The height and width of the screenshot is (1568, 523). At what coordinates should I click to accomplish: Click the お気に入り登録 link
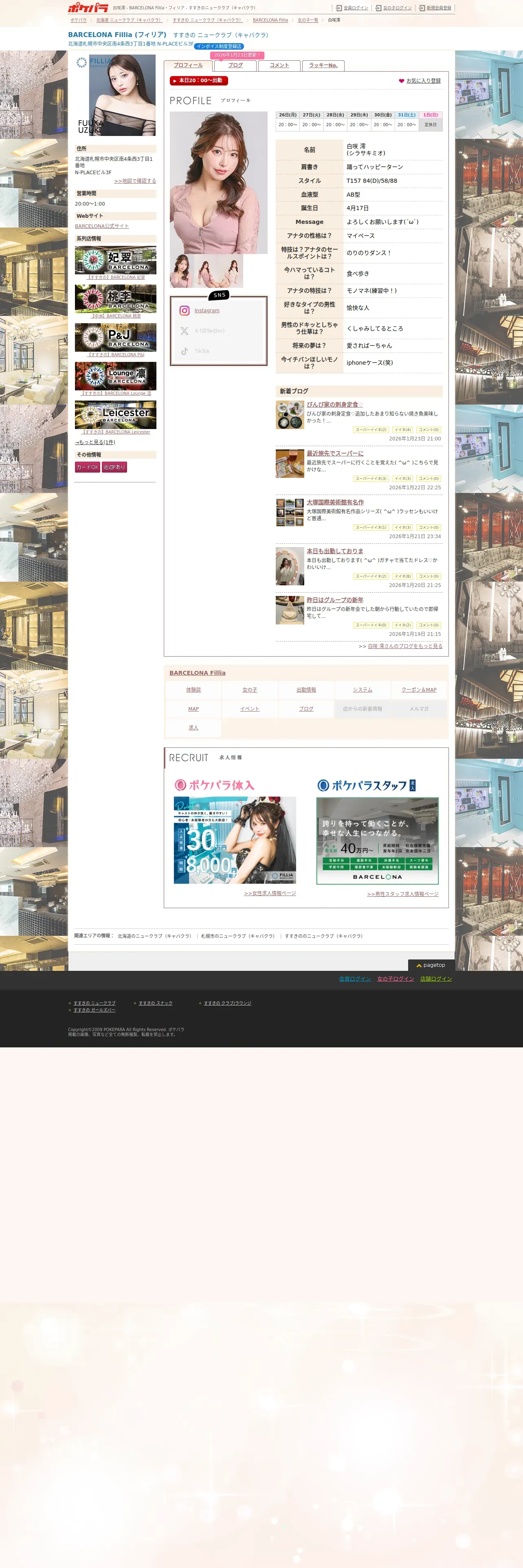click(x=424, y=81)
